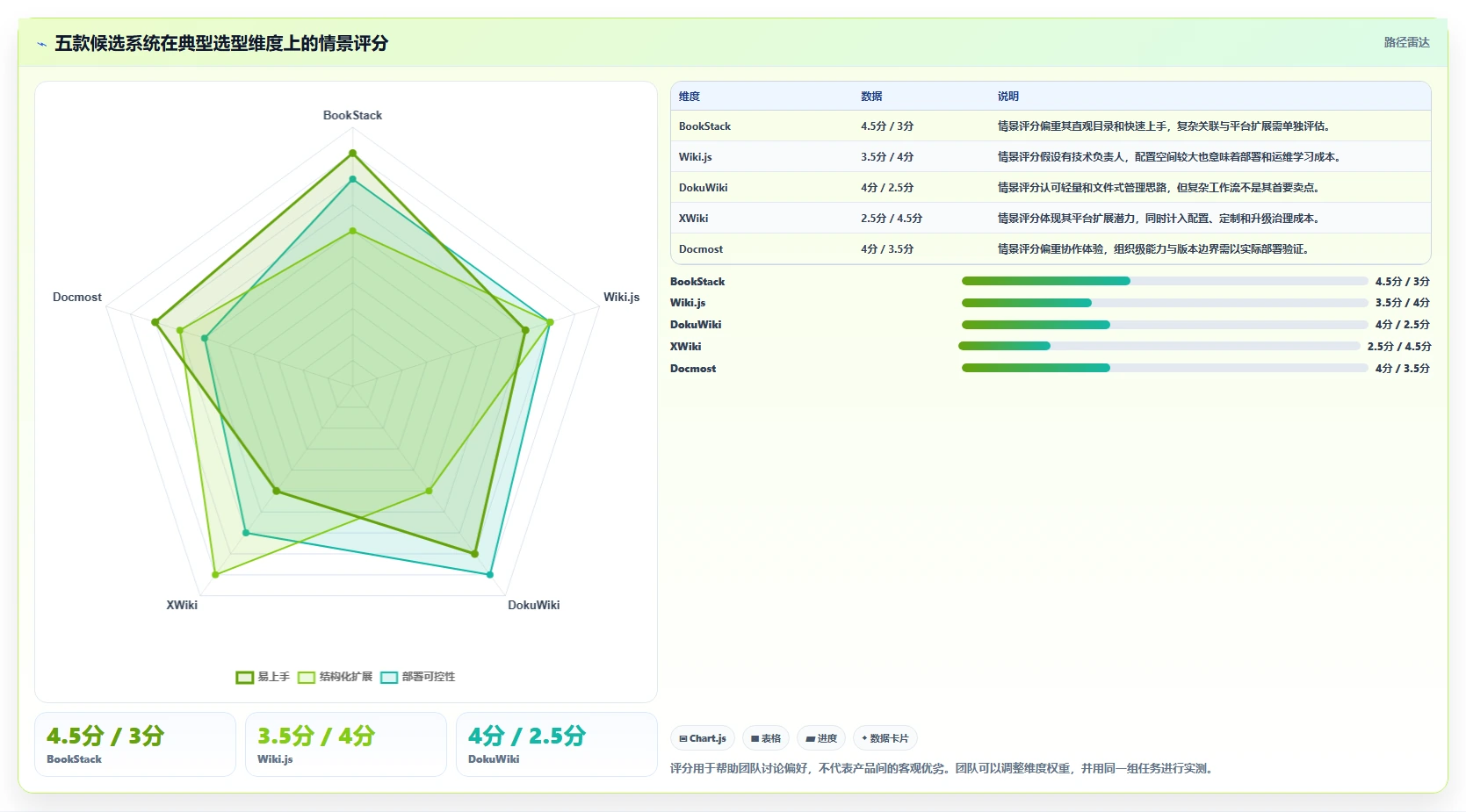Toggle the 部署可控性 legend series
The width and height of the screenshot is (1466, 812).
tap(417, 677)
